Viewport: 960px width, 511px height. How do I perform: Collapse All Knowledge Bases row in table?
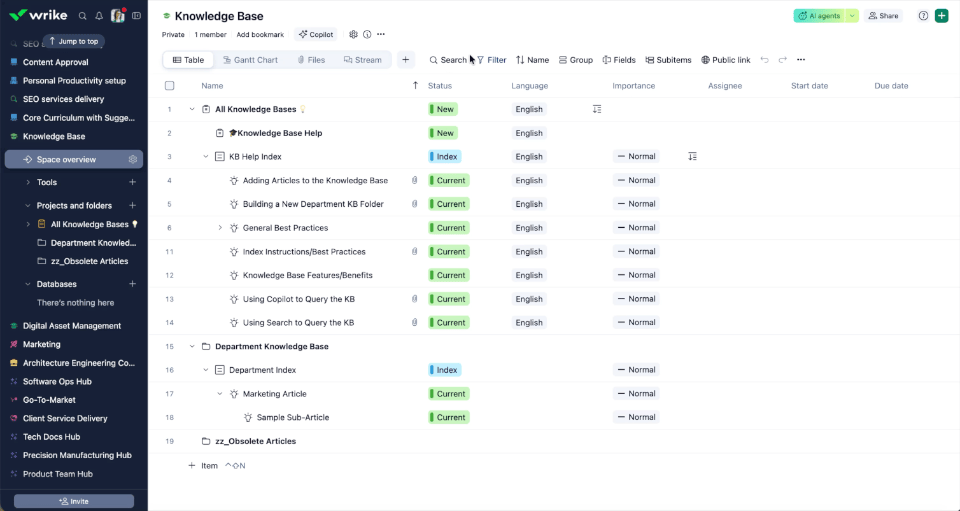point(192,110)
